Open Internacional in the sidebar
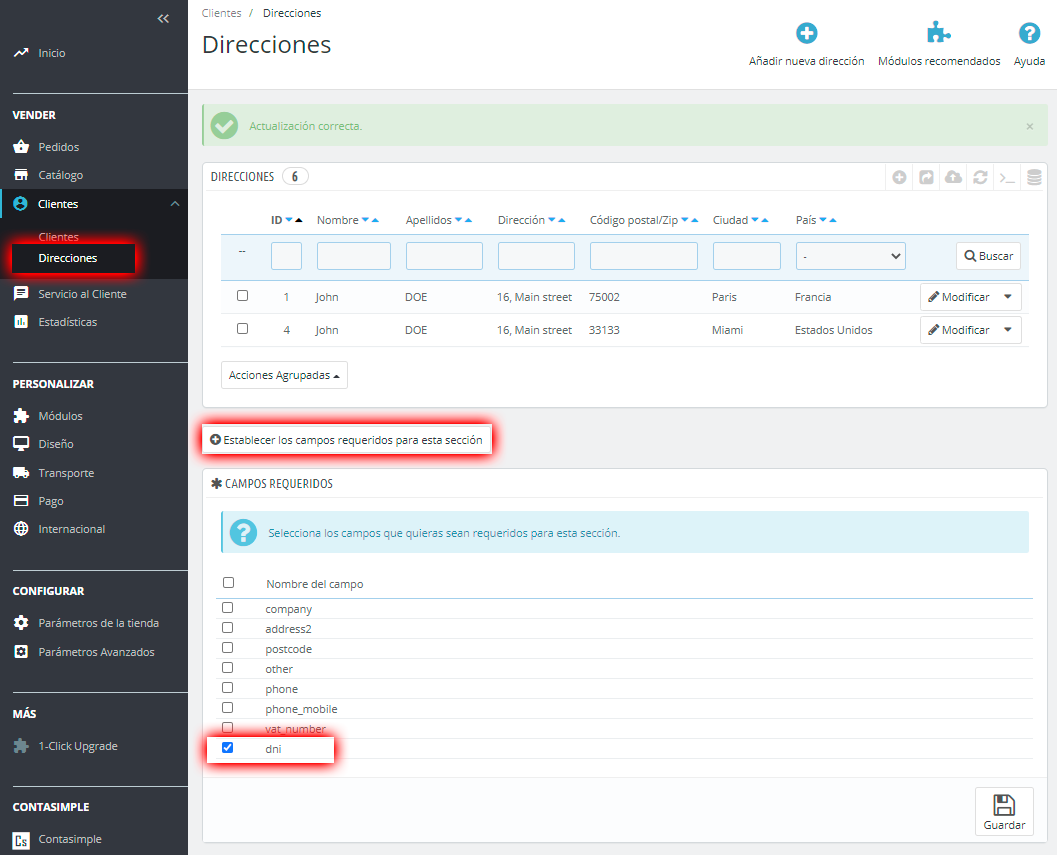The image size is (1057, 855). 71,529
